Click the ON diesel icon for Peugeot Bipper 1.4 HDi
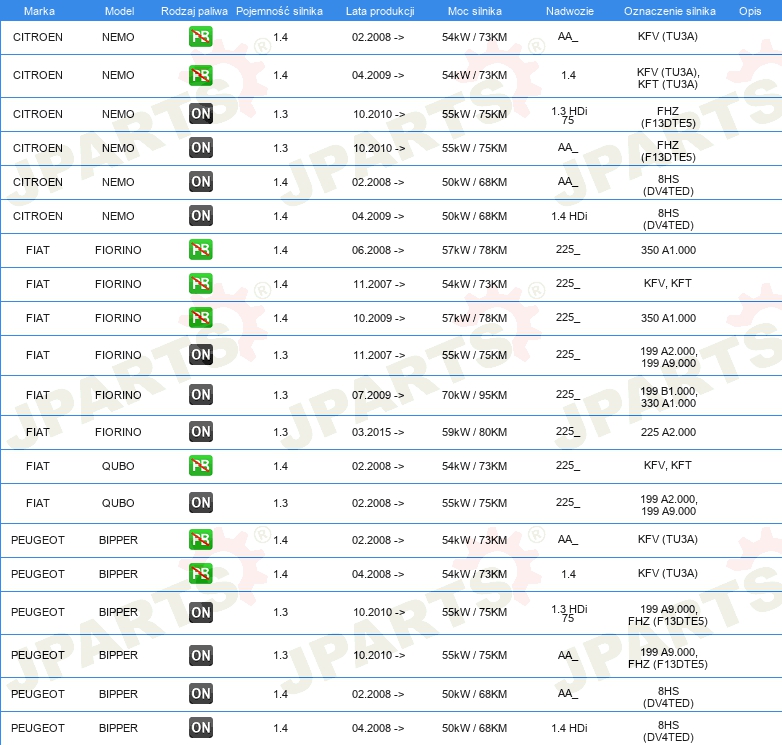 coord(200,728)
